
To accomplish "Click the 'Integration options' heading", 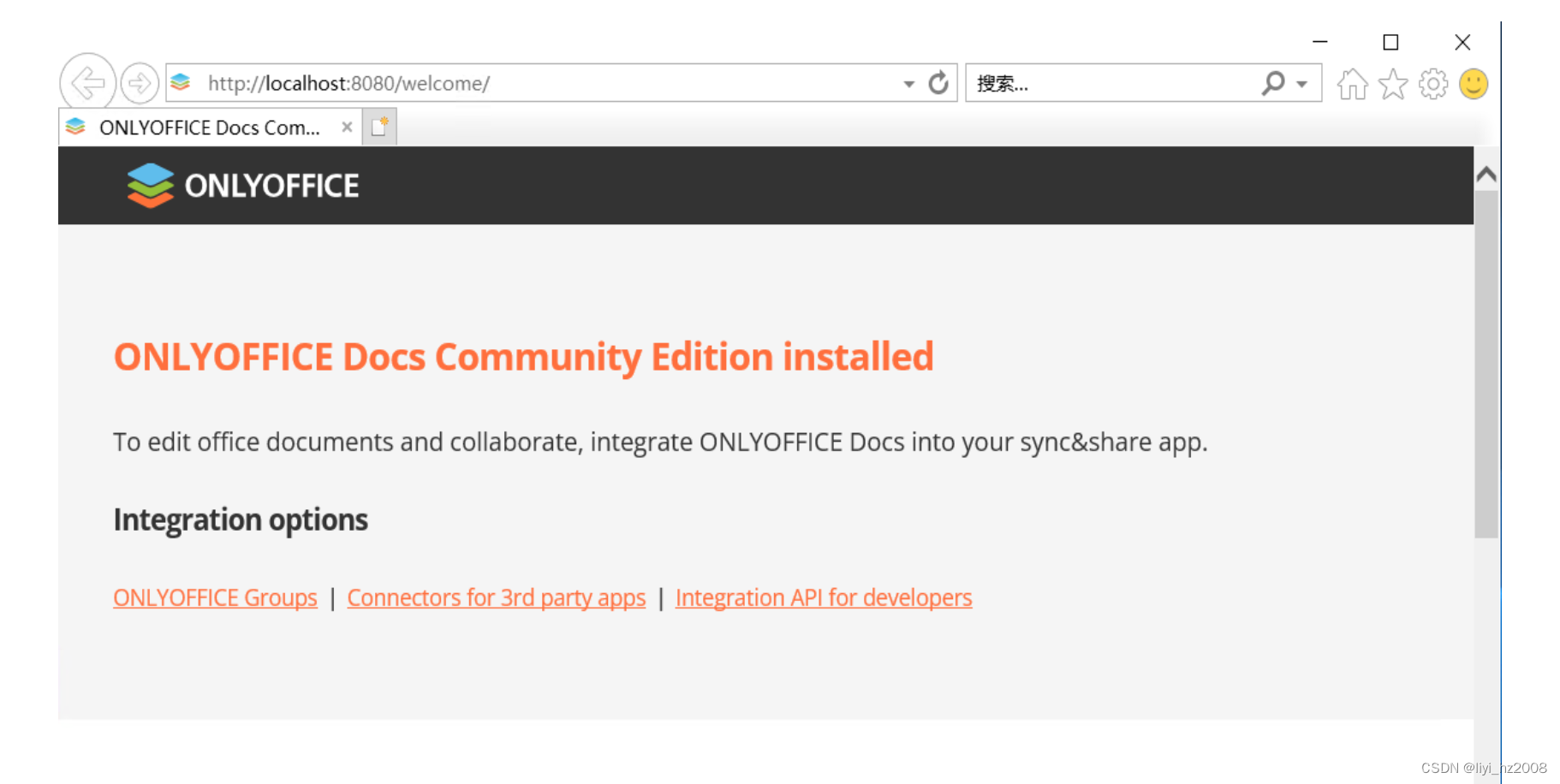I will [x=241, y=520].
